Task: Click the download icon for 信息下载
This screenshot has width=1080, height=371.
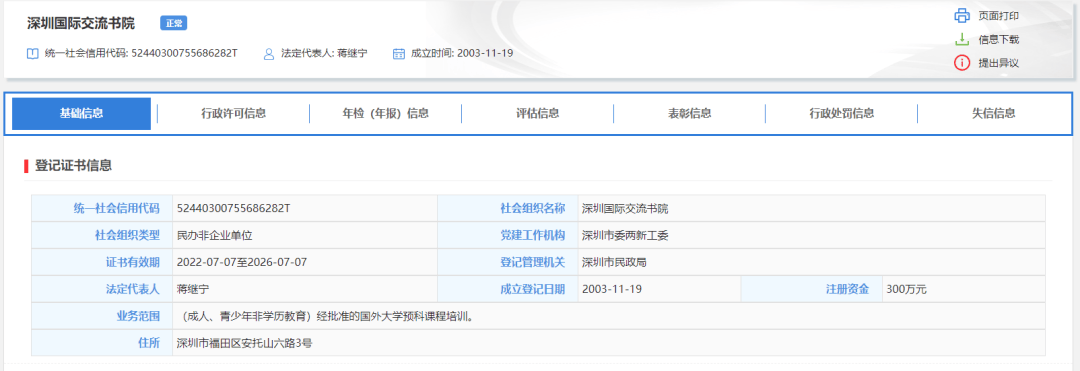Action: coord(962,39)
